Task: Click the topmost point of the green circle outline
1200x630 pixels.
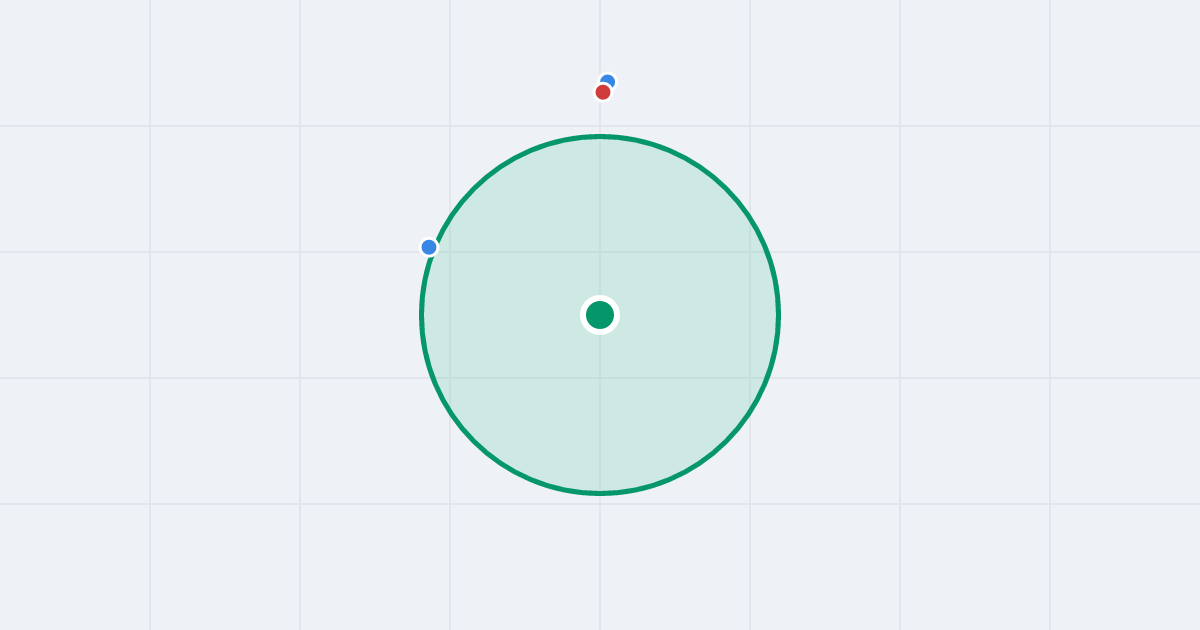Action: [600, 136]
